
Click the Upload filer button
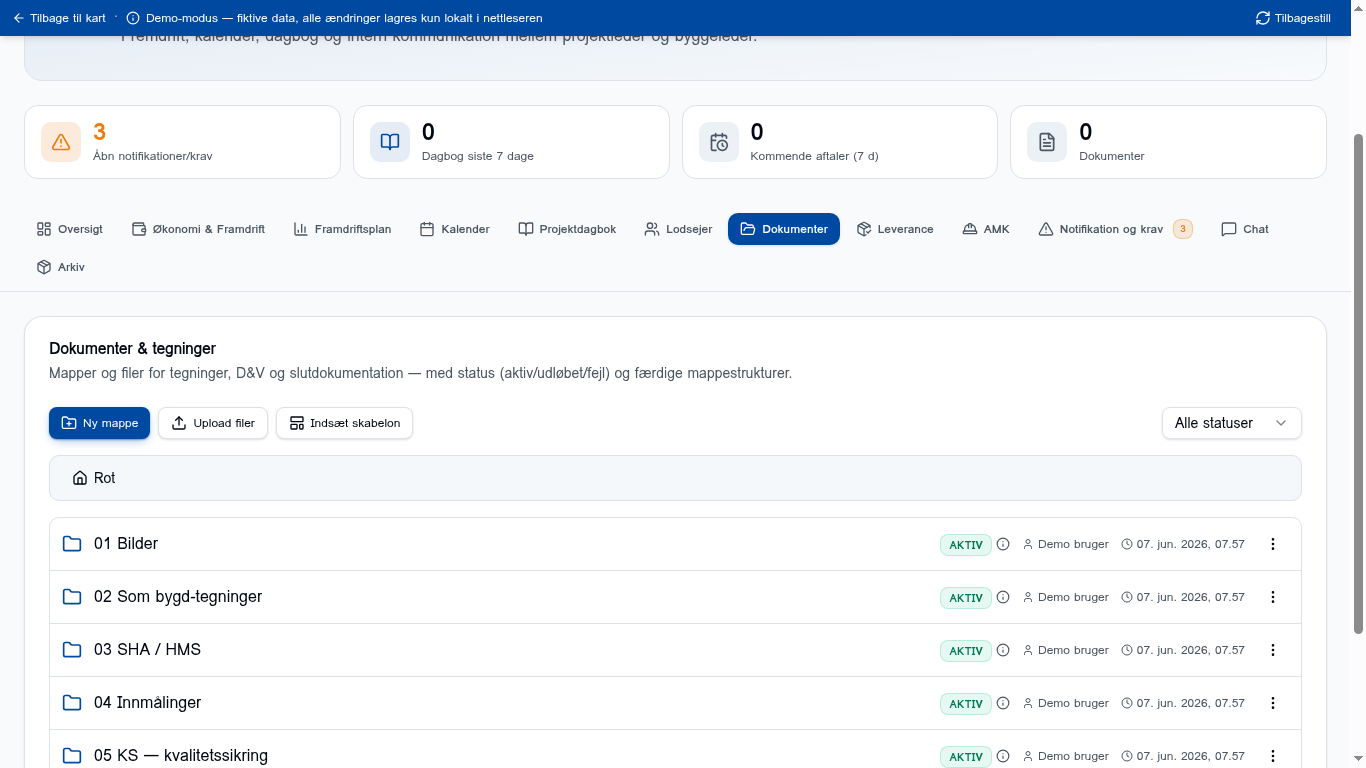213,423
